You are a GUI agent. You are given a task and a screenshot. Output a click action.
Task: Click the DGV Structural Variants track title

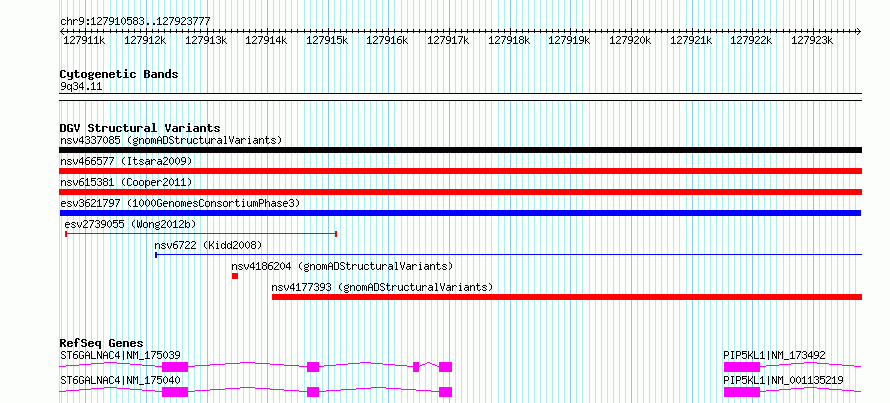(140, 128)
